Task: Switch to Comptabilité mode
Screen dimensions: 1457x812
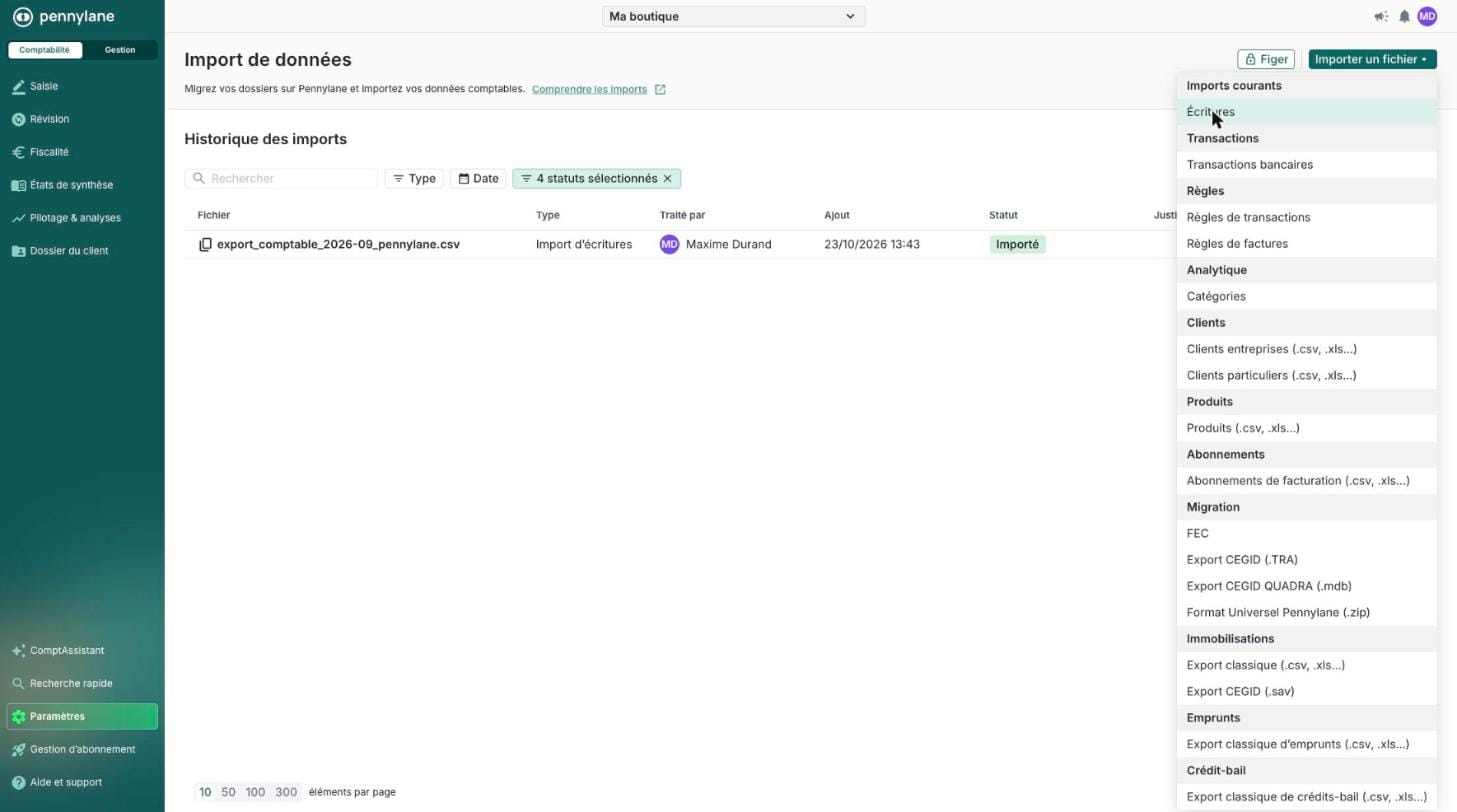Action: coord(45,50)
